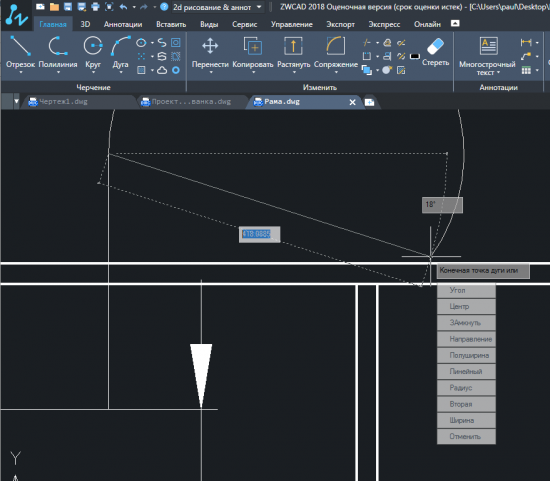Image resolution: width=550 pixels, height=481 pixels.
Task: Click the open folder icon
Action: click(54, 7)
